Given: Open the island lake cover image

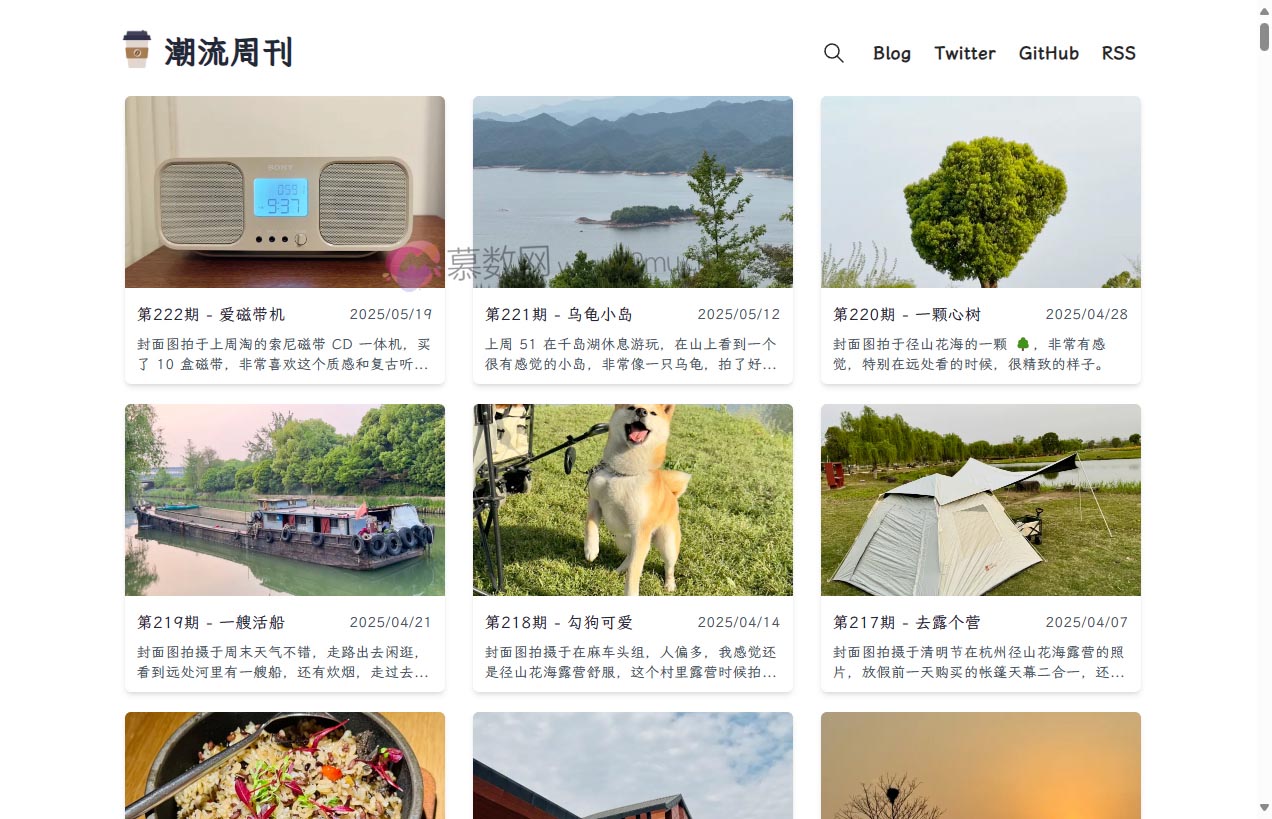Looking at the screenshot, I should point(633,192).
